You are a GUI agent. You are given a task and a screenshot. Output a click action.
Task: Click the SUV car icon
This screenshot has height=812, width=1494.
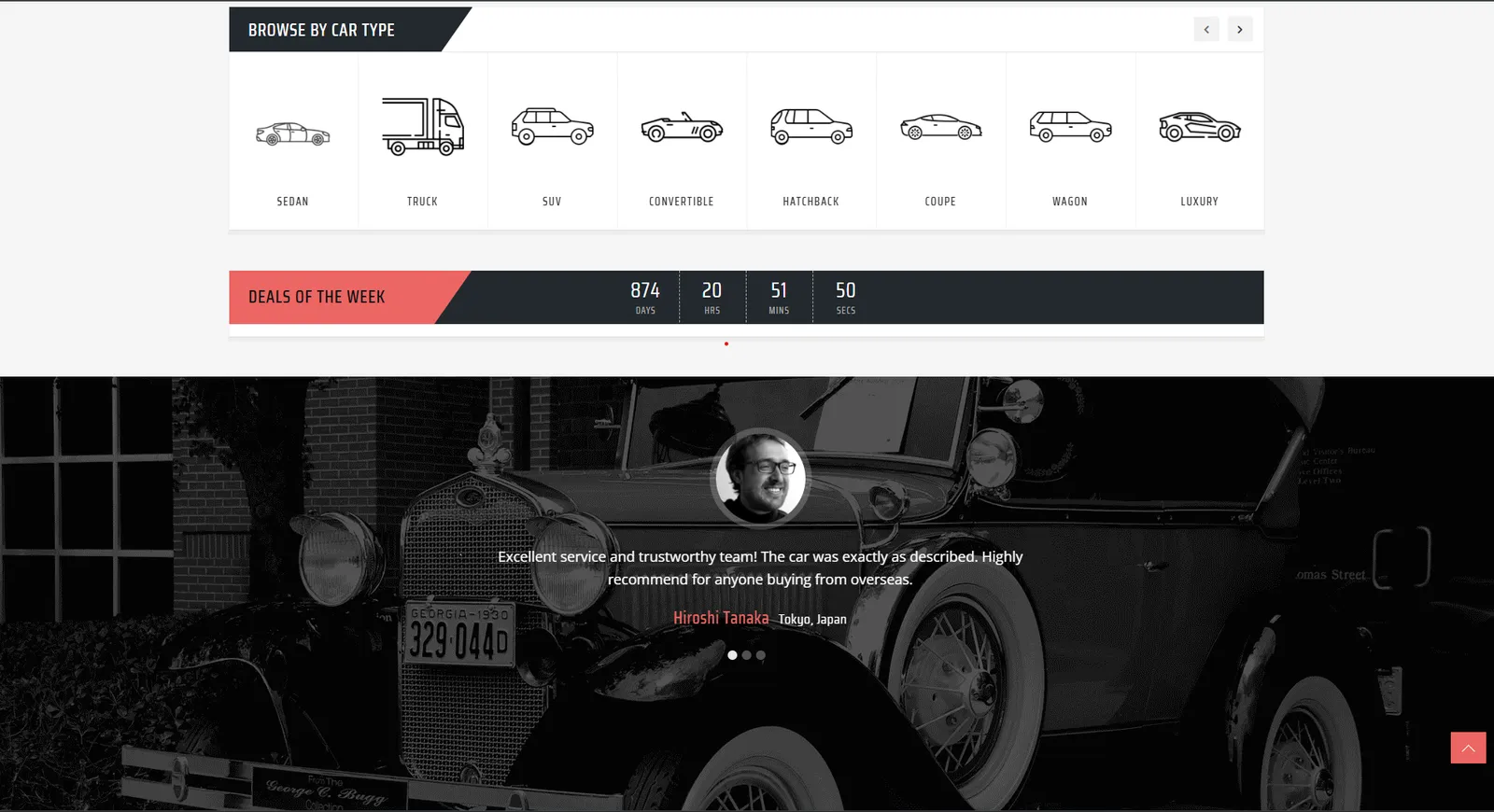click(552, 127)
